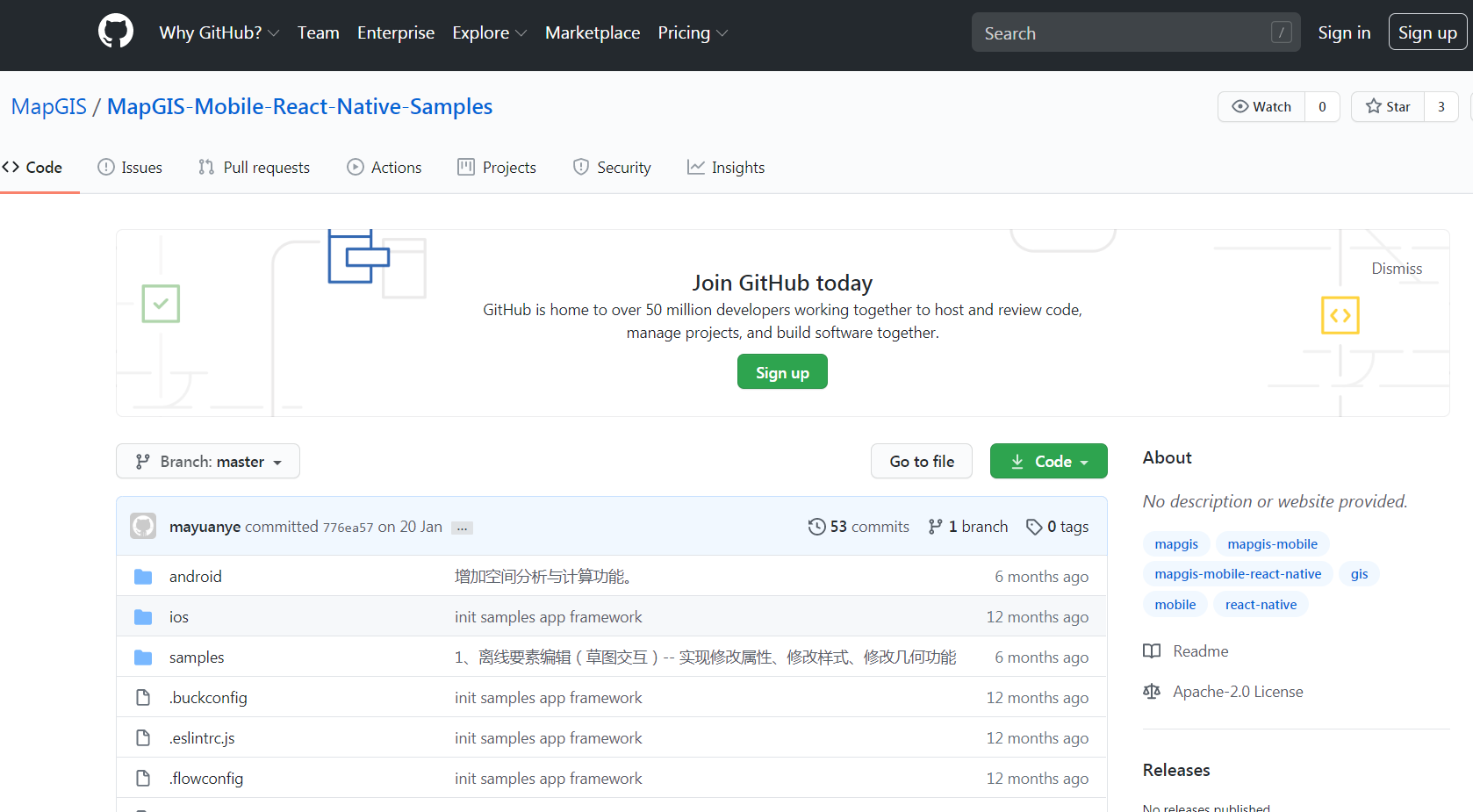Screen dimensions: 1473x812
Task: Click the branch icon next to 1 branch
Action: pos(936,527)
